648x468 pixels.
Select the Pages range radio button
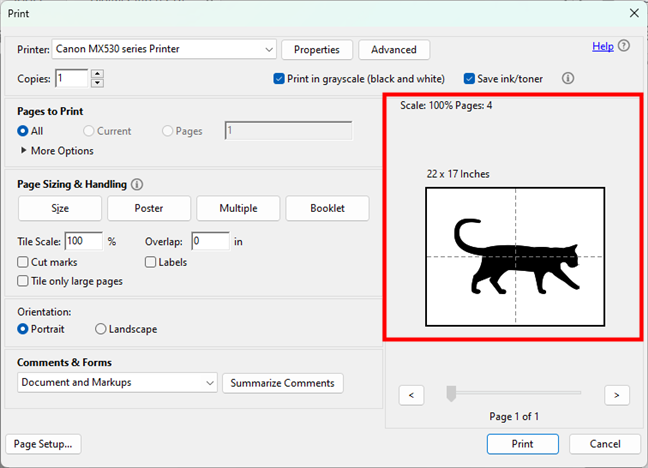(167, 131)
